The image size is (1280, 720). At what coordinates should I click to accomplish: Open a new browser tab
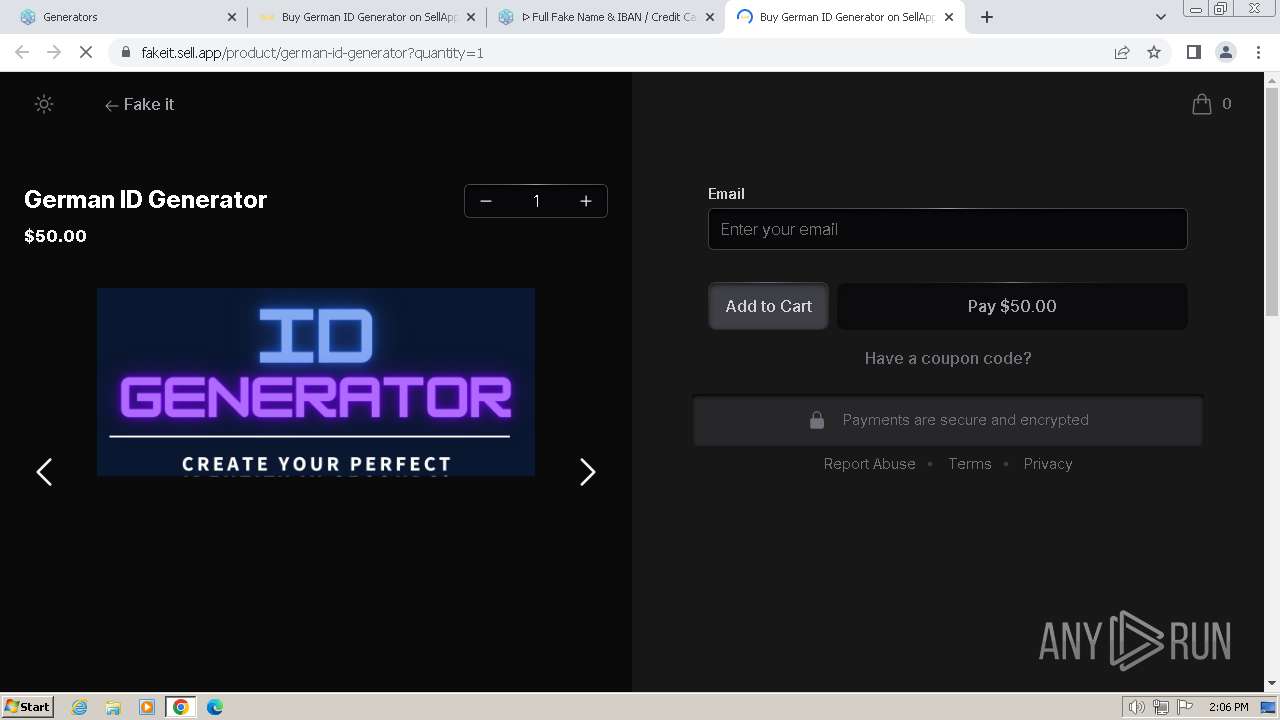(987, 17)
